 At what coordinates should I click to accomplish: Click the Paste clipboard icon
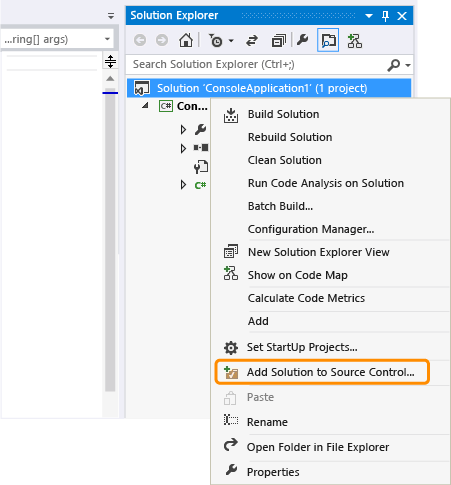[x=230, y=398]
